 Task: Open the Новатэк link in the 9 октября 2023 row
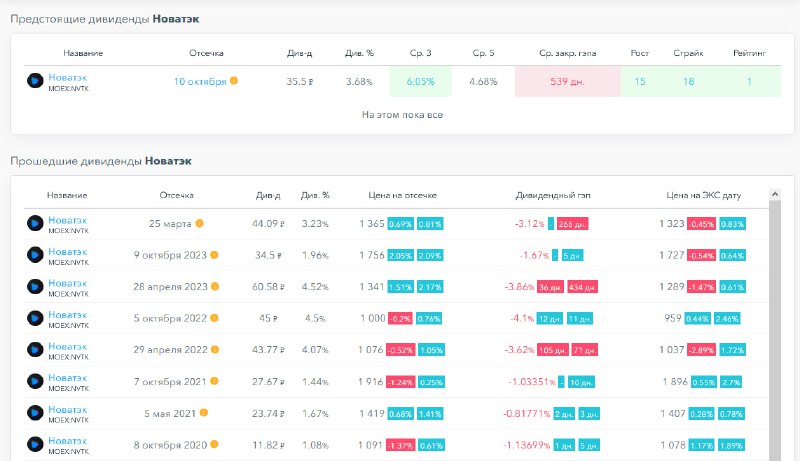click(x=67, y=251)
